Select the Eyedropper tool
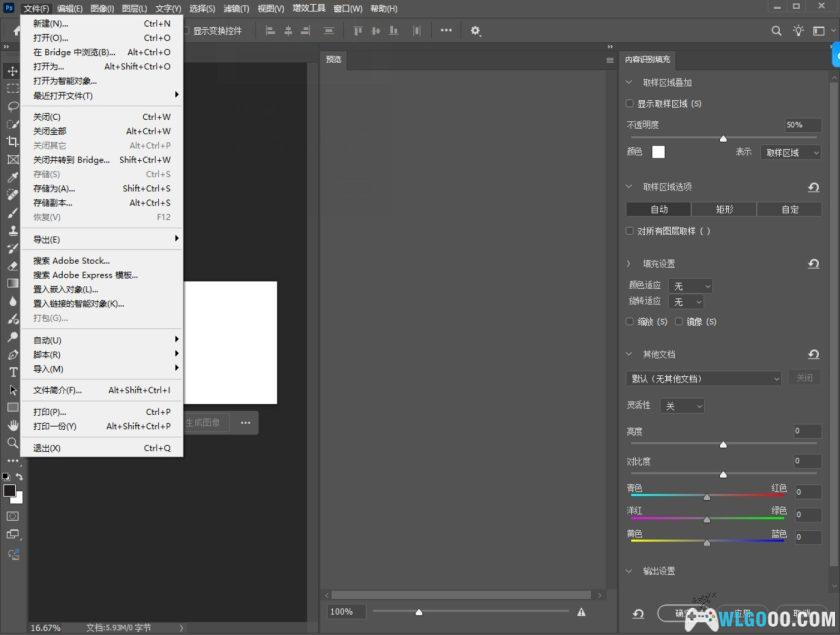The image size is (840, 635). click(12, 180)
